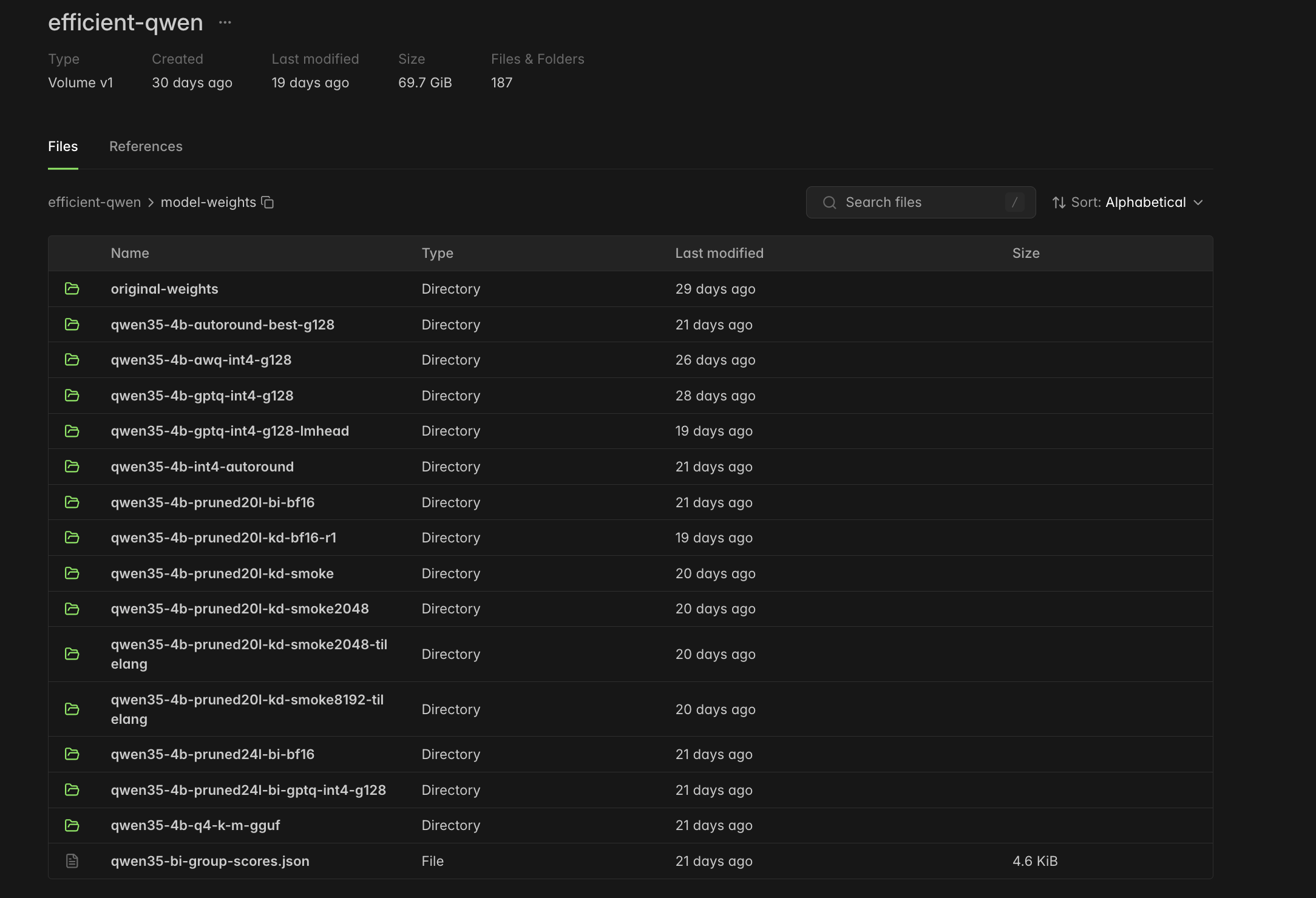This screenshot has height=898, width=1316.
Task: Copy the model-weights path with copy icon
Action: coord(268,202)
